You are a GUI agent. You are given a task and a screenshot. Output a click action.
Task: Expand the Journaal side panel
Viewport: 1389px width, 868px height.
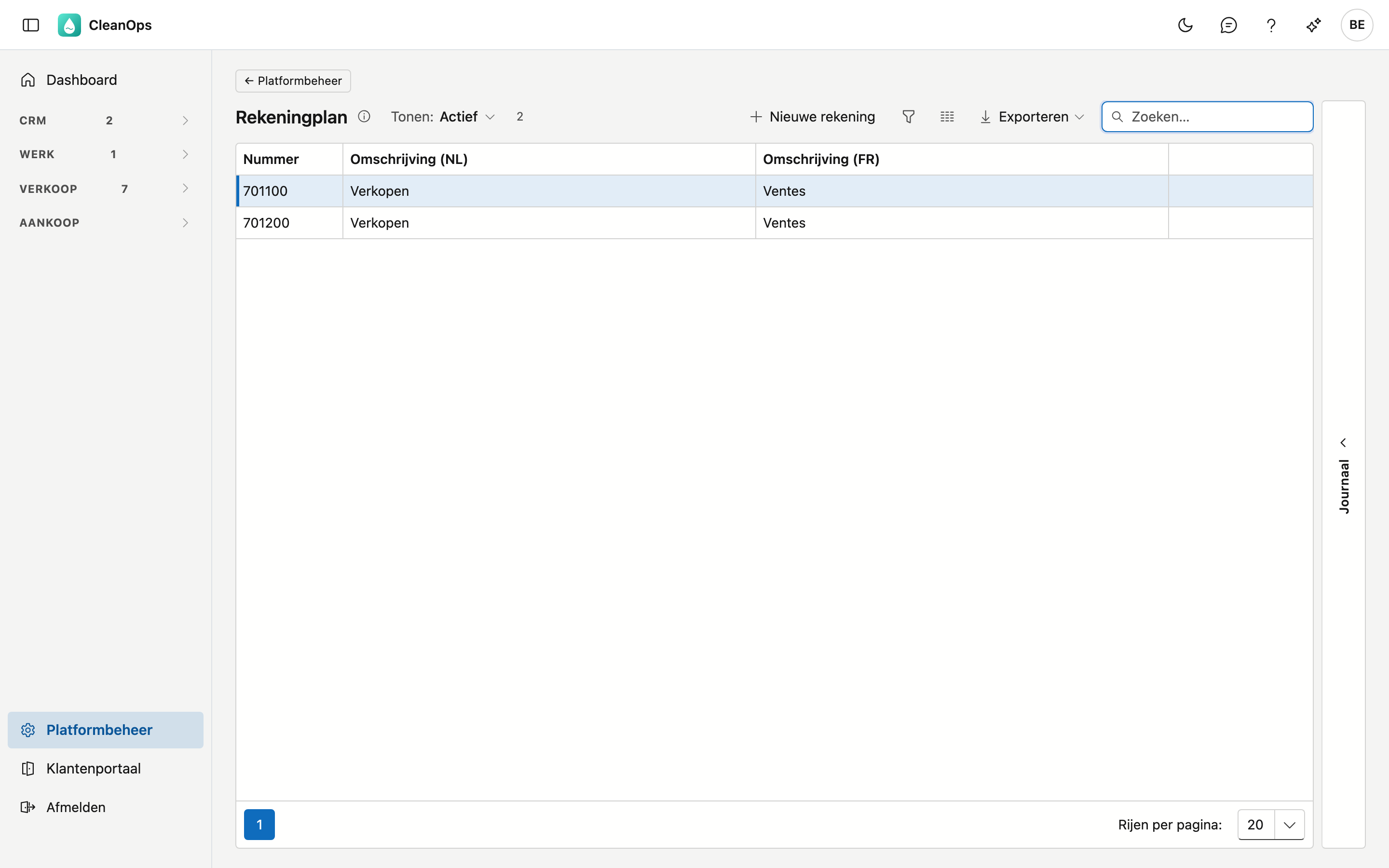click(1344, 475)
